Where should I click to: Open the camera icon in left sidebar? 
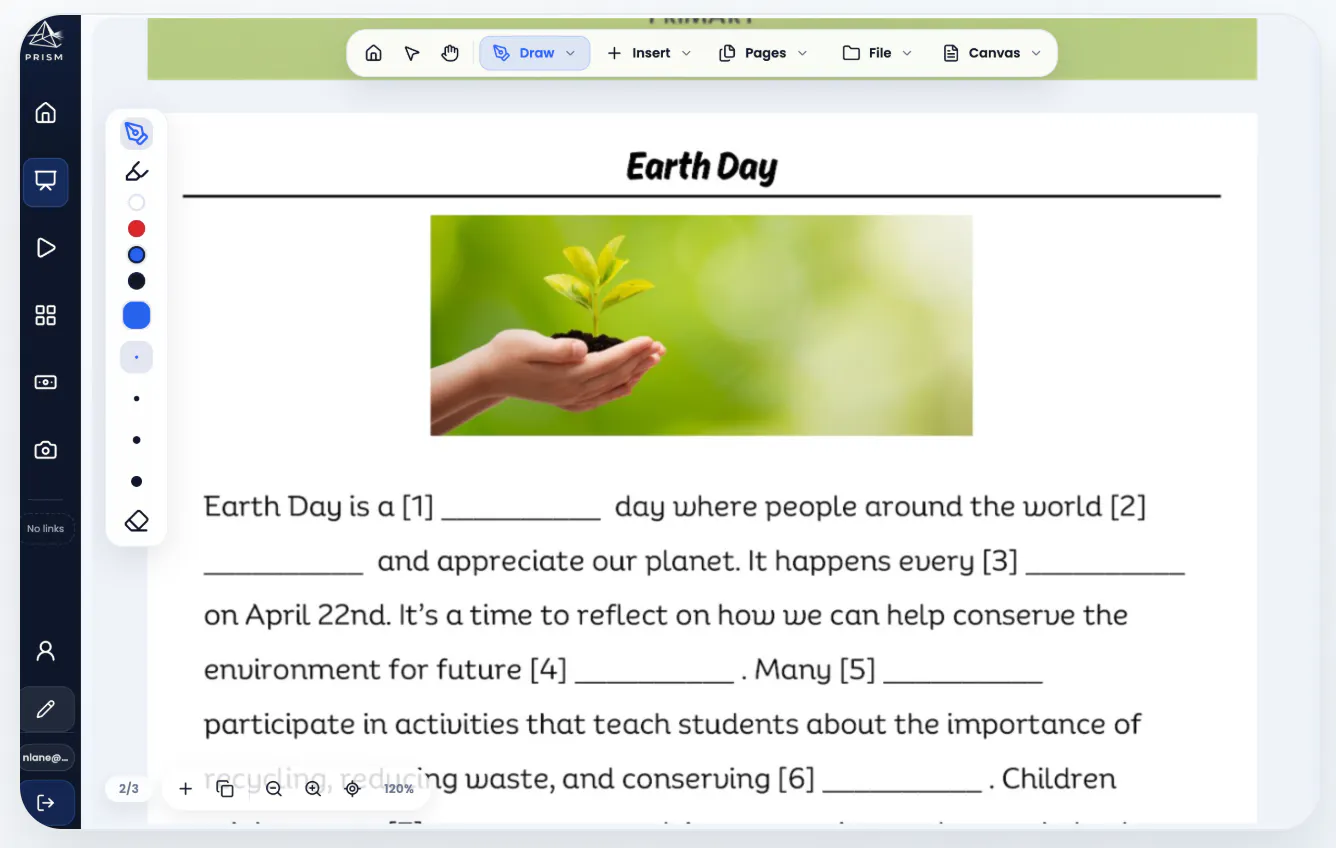click(x=45, y=450)
